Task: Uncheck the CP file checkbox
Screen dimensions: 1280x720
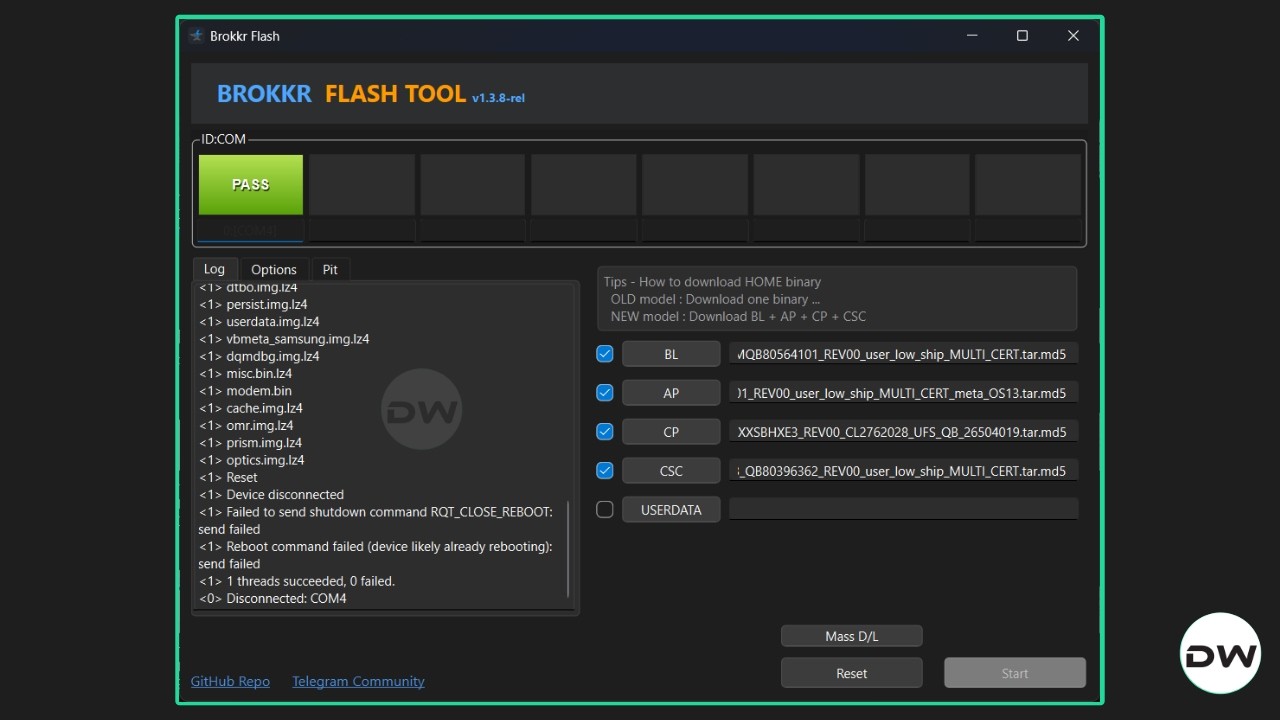Action: pyautogui.click(x=604, y=432)
